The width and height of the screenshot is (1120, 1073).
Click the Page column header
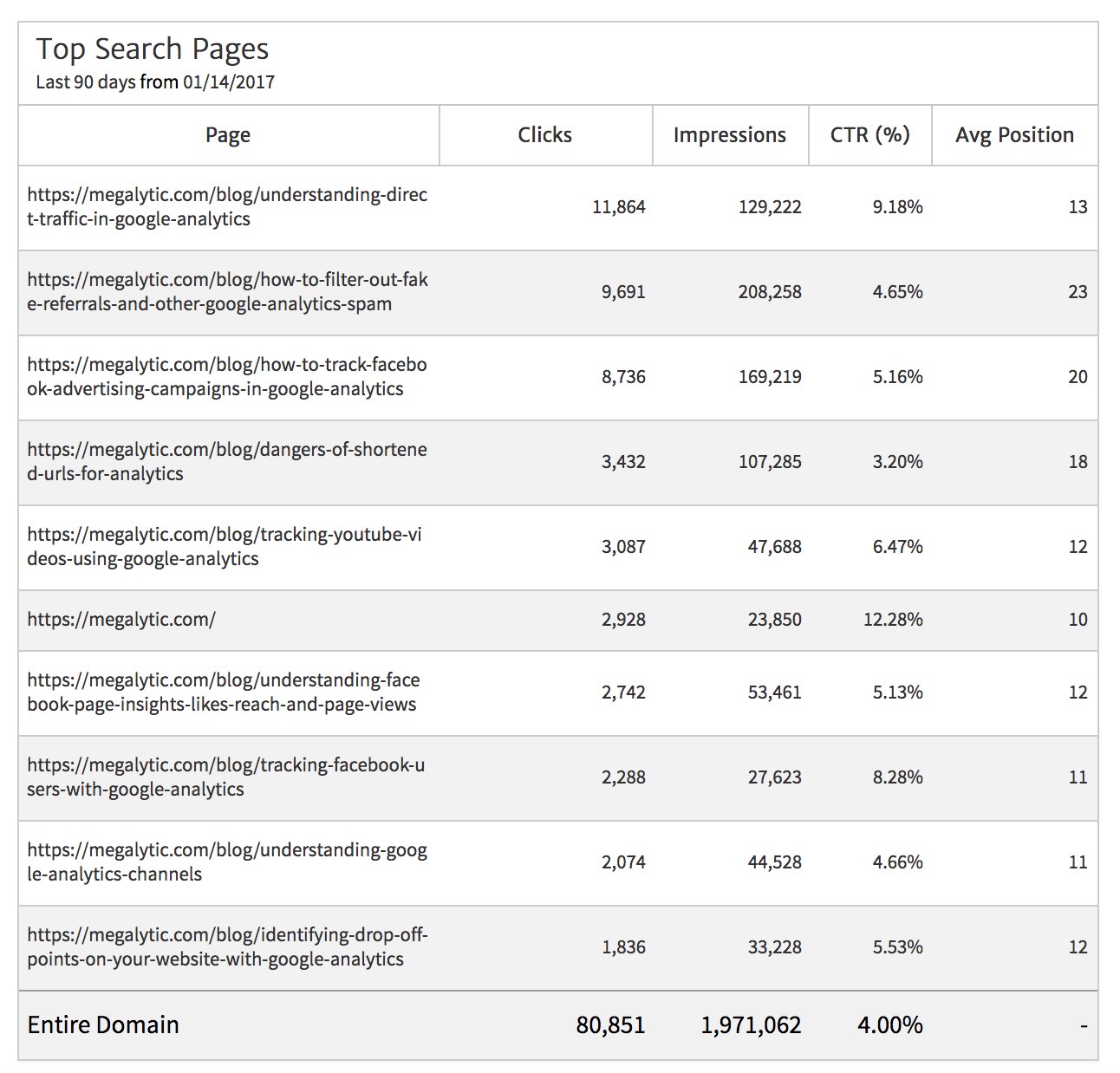[228, 135]
